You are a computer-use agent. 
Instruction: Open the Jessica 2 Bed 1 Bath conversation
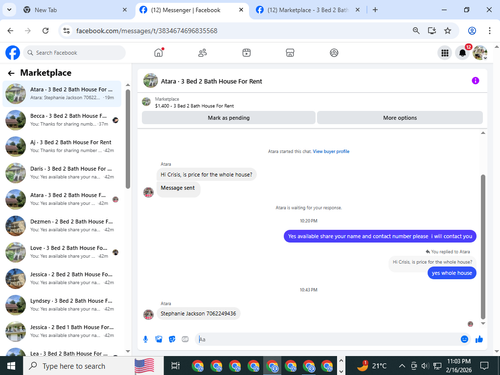[x=62, y=331]
